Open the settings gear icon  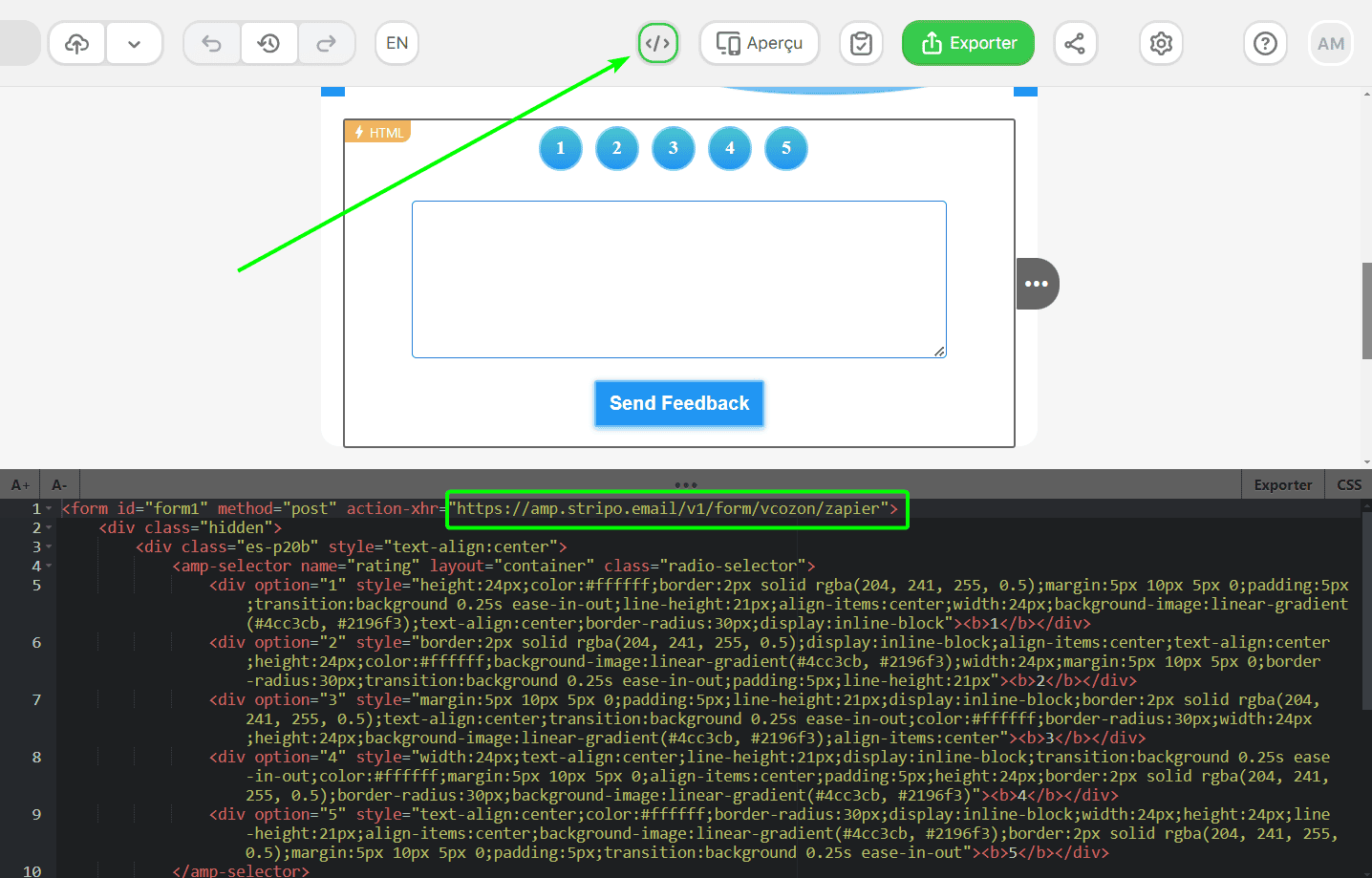tap(1161, 43)
